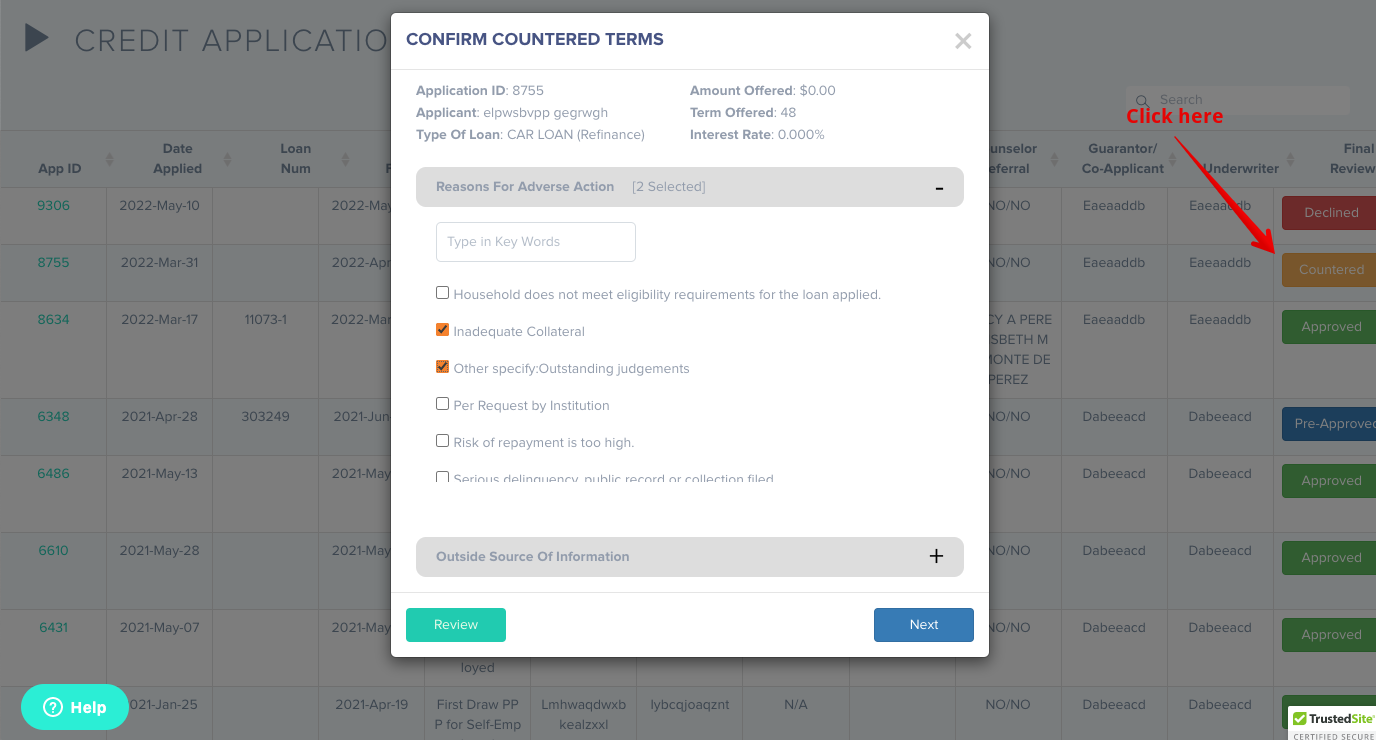This screenshot has height=740, width=1376.
Task: Check Household does not meet eligibility requirements
Action: click(x=442, y=293)
